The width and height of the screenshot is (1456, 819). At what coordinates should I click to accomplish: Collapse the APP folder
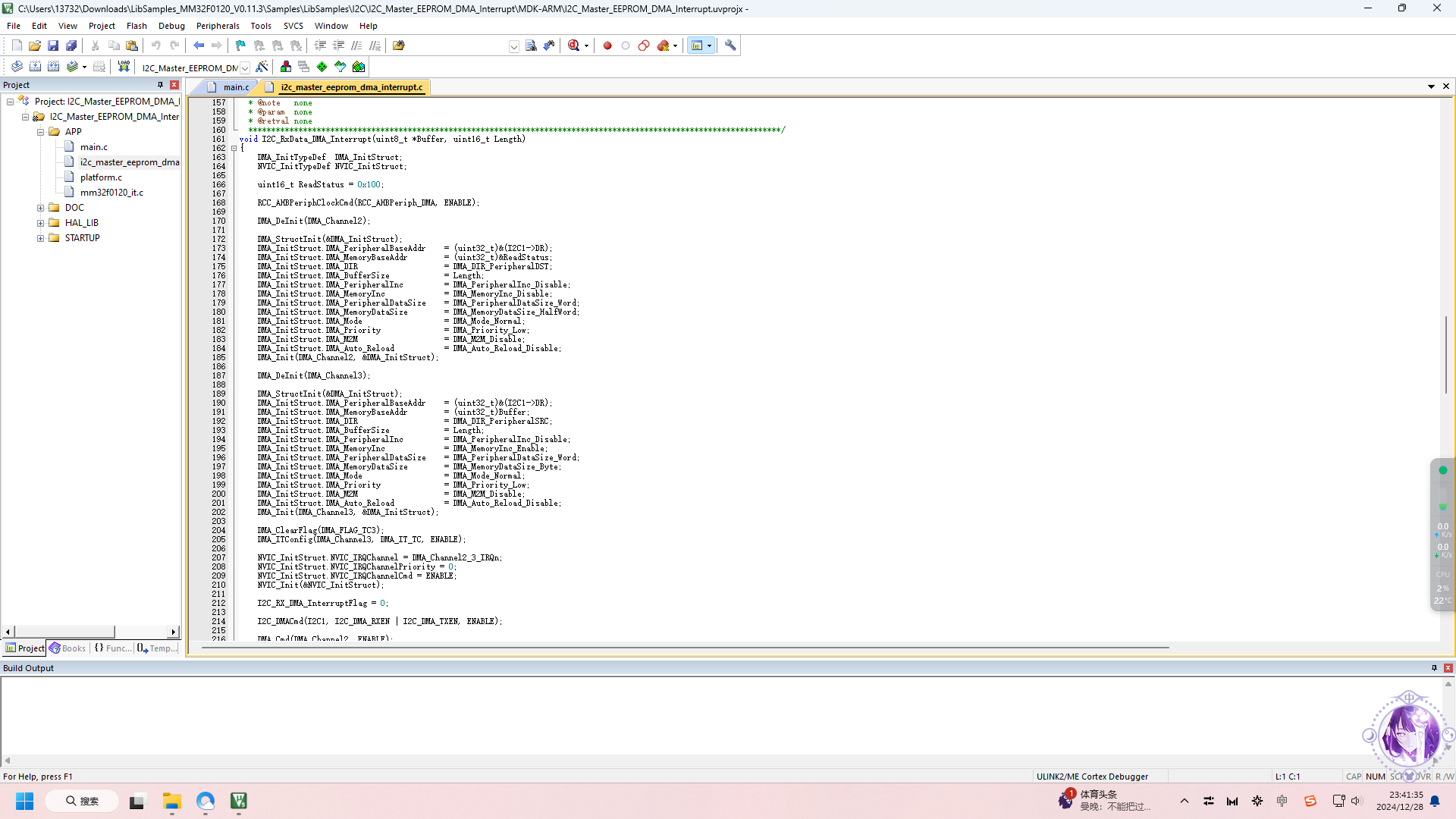click(x=40, y=132)
